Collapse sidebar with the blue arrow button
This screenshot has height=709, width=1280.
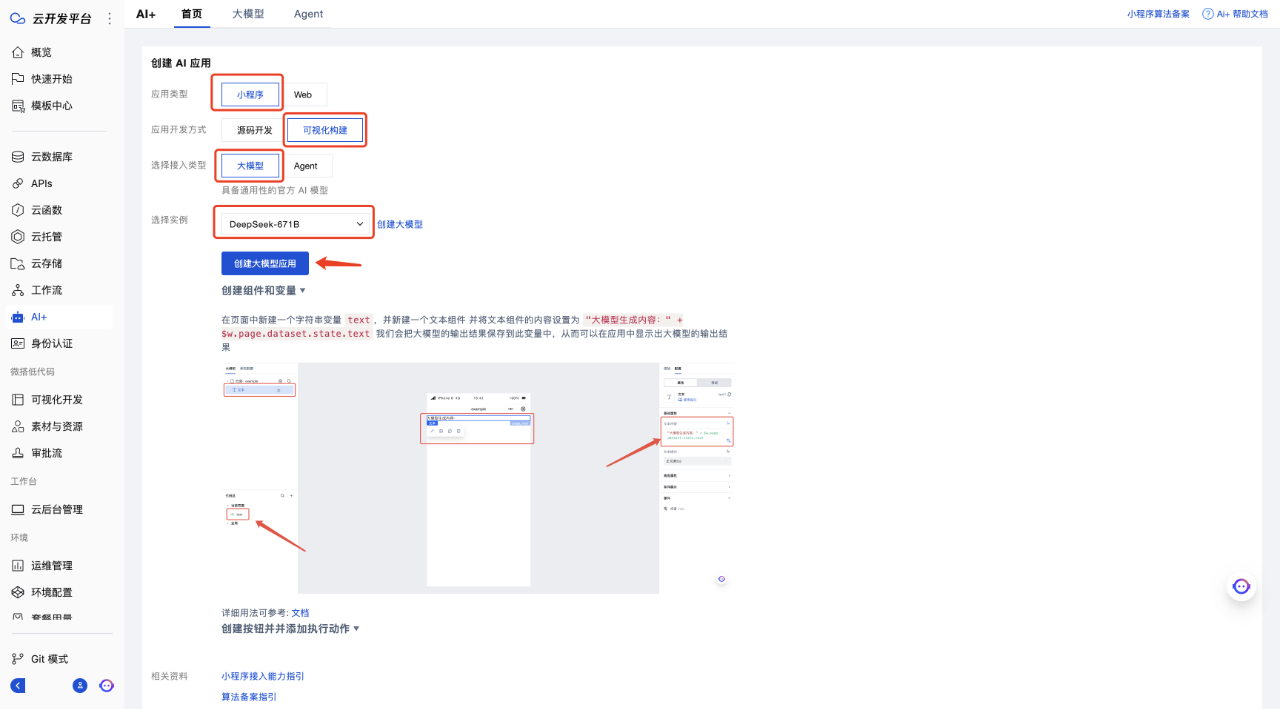17,686
